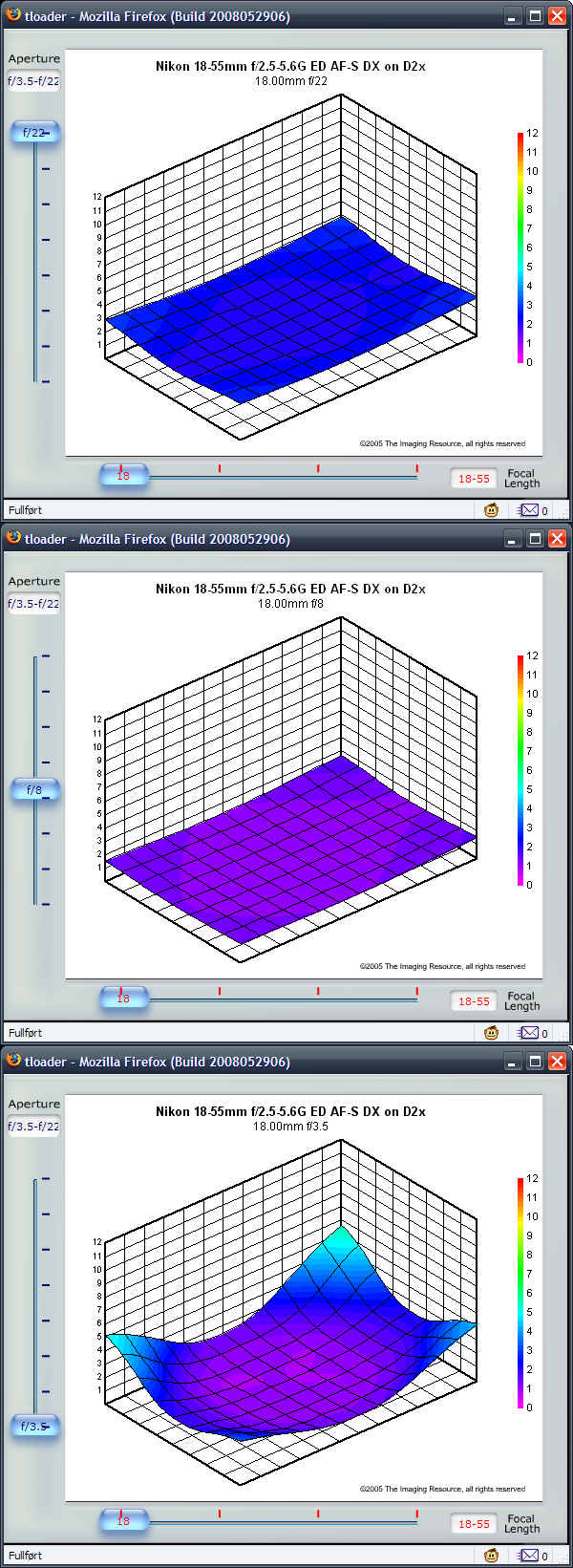Click last red focal length tick in f/3.5 window
The height and width of the screenshot is (1568, 573).
(416, 1514)
